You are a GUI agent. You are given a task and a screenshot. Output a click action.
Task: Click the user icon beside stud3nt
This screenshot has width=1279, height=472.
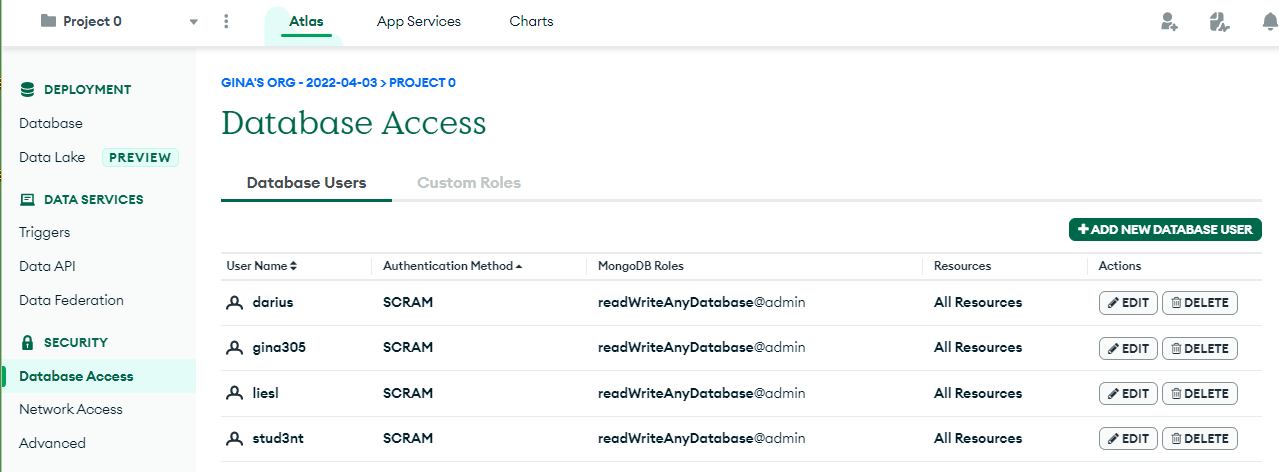coord(235,438)
